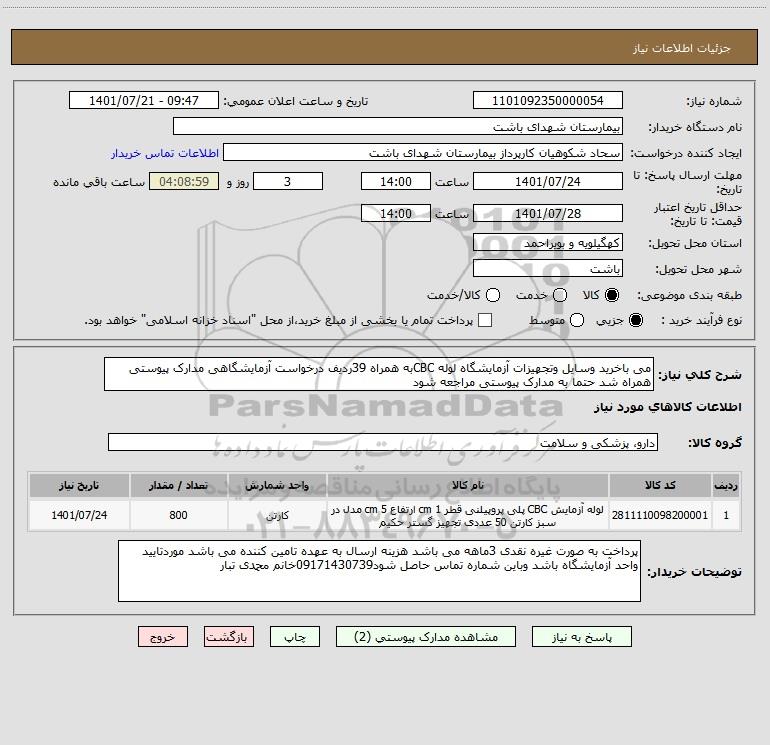This screenshot has width=770, height=745.
Task: Click the general need description text box
Action: pyautogui.click(x=379, y=375)
